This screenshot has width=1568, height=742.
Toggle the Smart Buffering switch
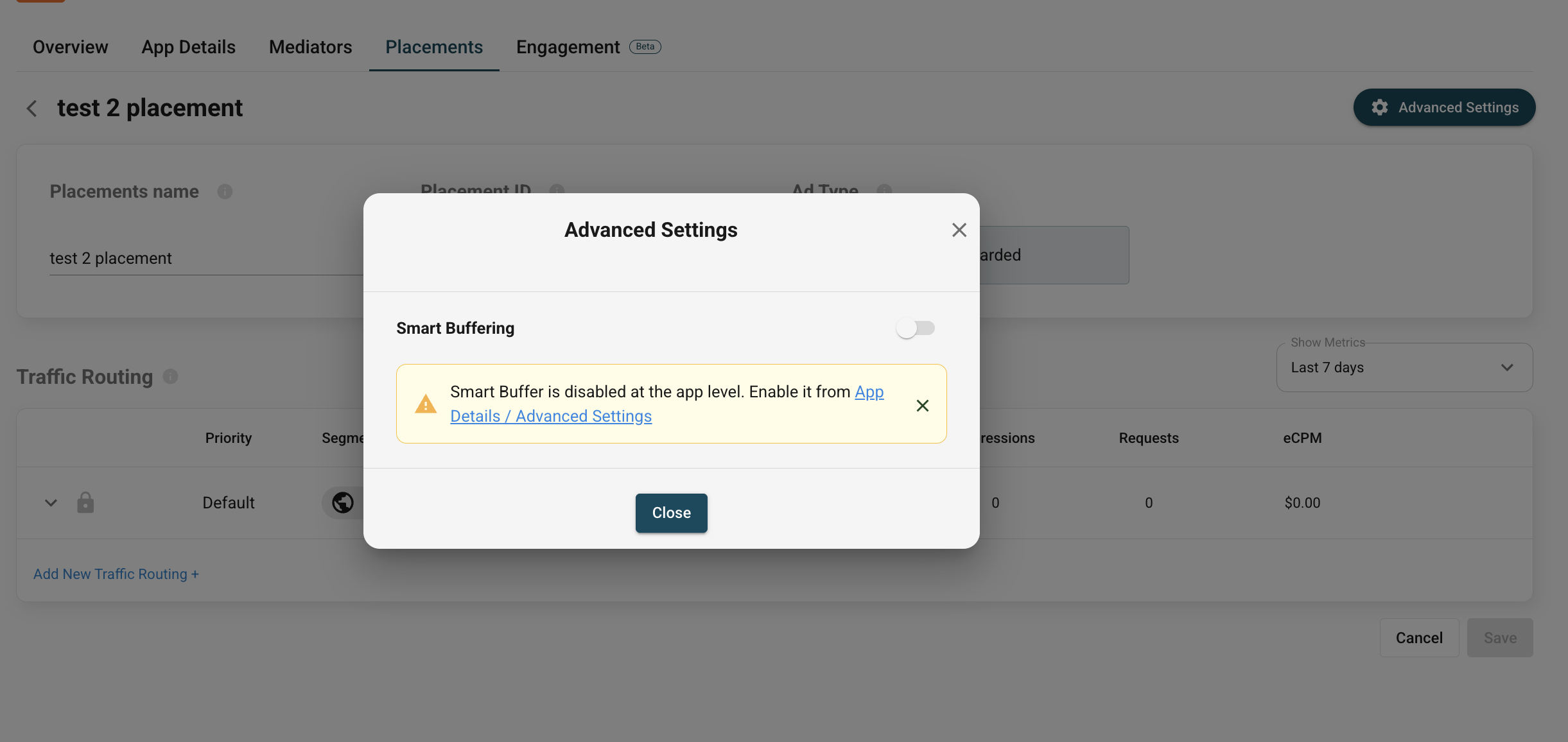click(915, 328)
